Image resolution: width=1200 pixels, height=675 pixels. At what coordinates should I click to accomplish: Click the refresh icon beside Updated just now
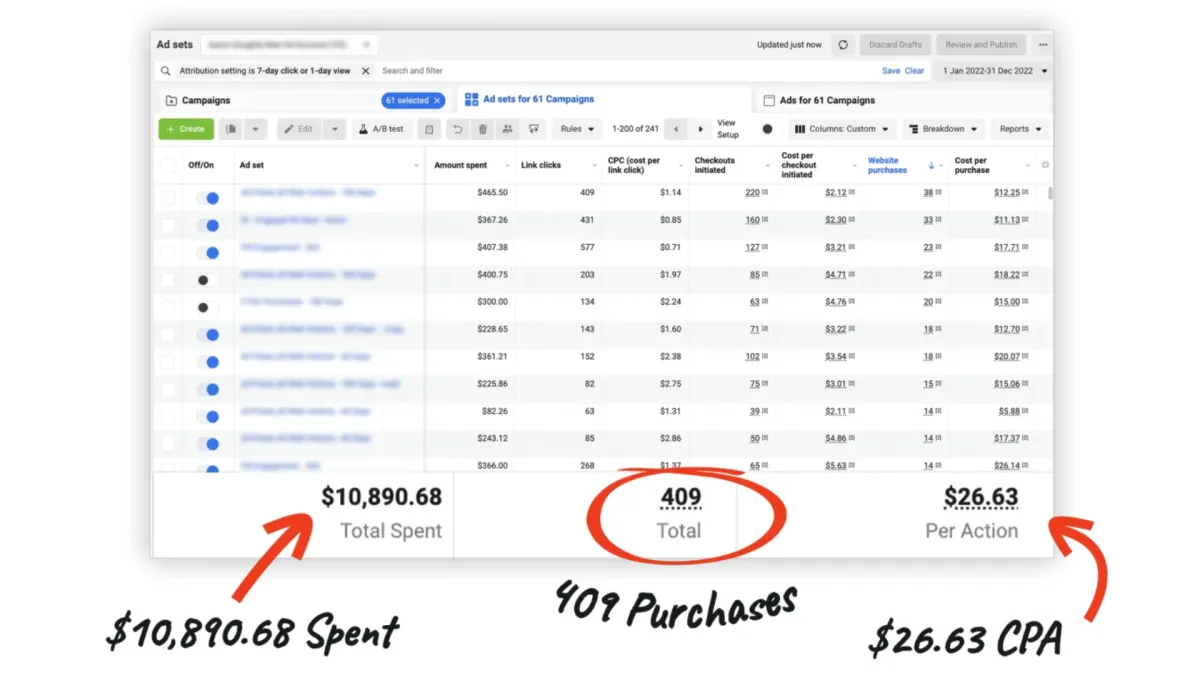(x=843, y=45)
